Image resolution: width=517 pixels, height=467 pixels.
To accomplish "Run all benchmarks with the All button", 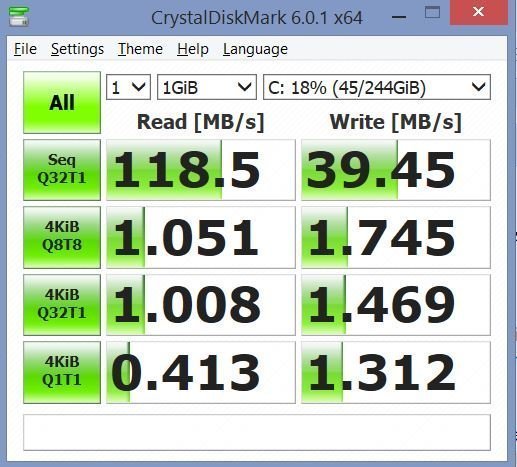I will (x=62, y=102).
